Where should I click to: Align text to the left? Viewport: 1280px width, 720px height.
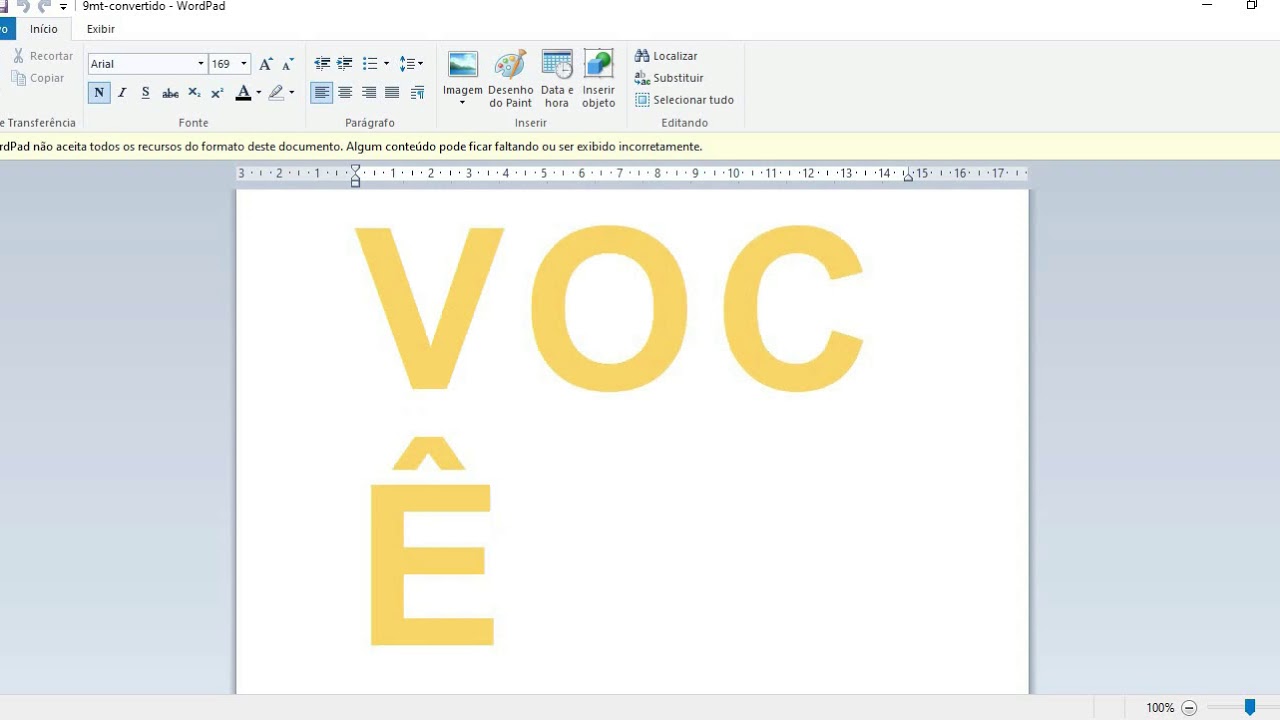coord(321,93)
